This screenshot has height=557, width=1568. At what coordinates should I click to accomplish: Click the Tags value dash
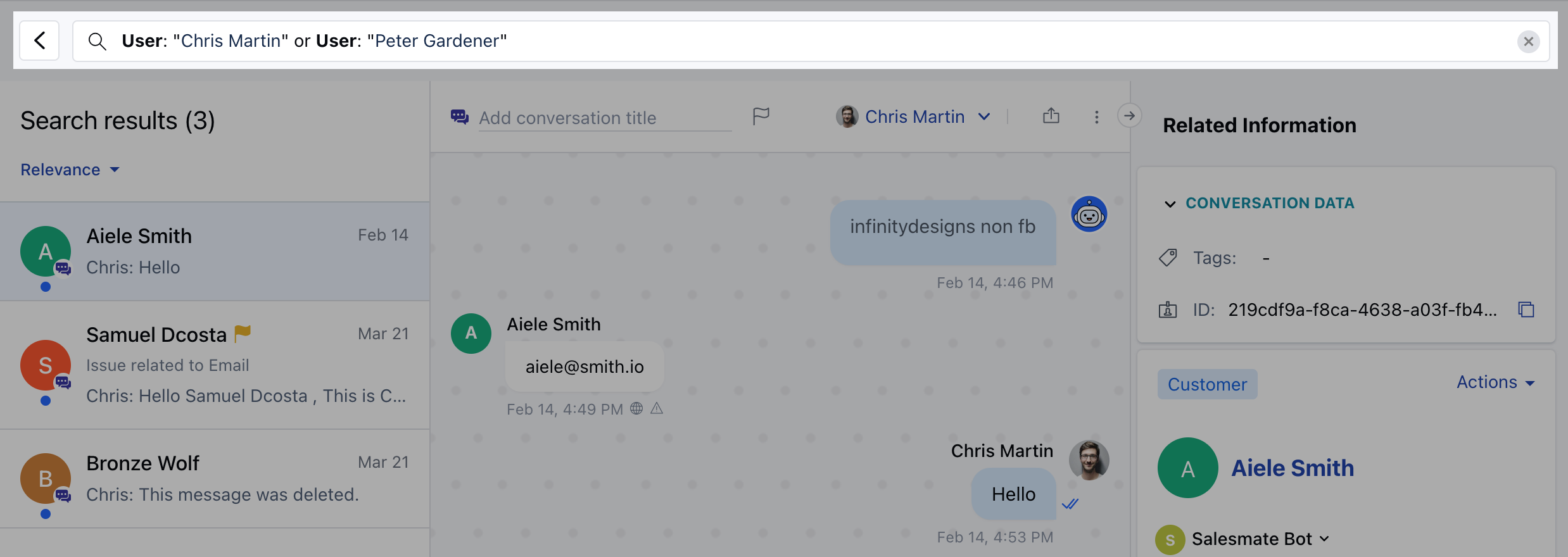1266,258
